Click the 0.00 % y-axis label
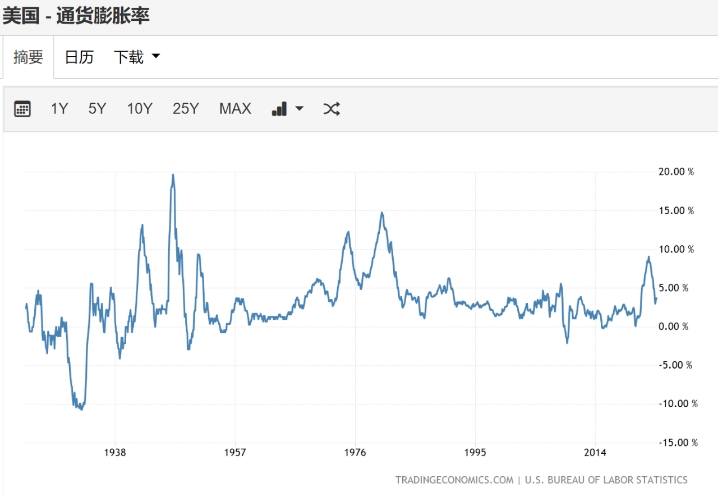The width and height of the screenshot is (718, 501). (673, 327)
